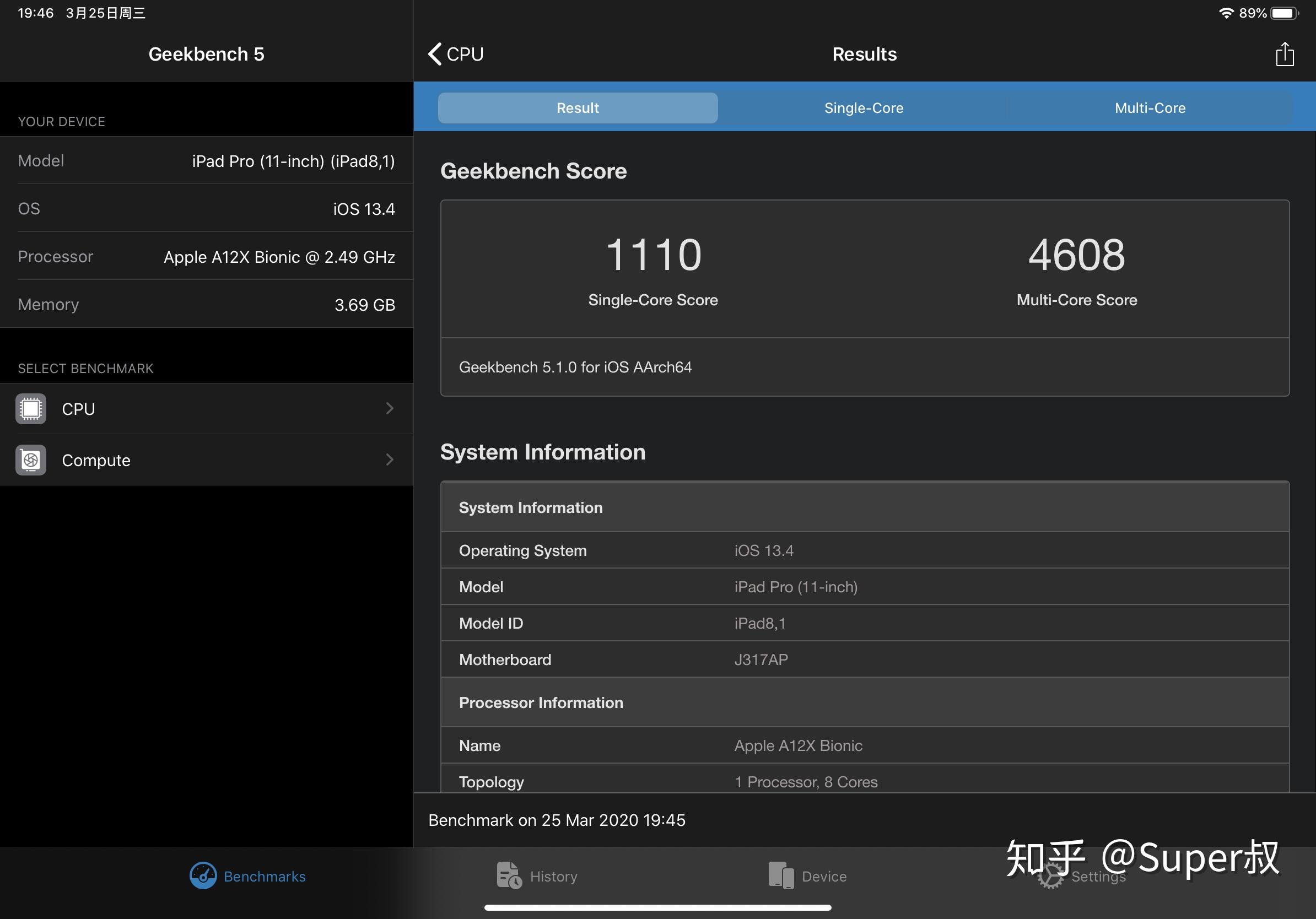The image size is (1316, 919).
Task: Select the Compute benchmark row label
Action: point(96,460)
